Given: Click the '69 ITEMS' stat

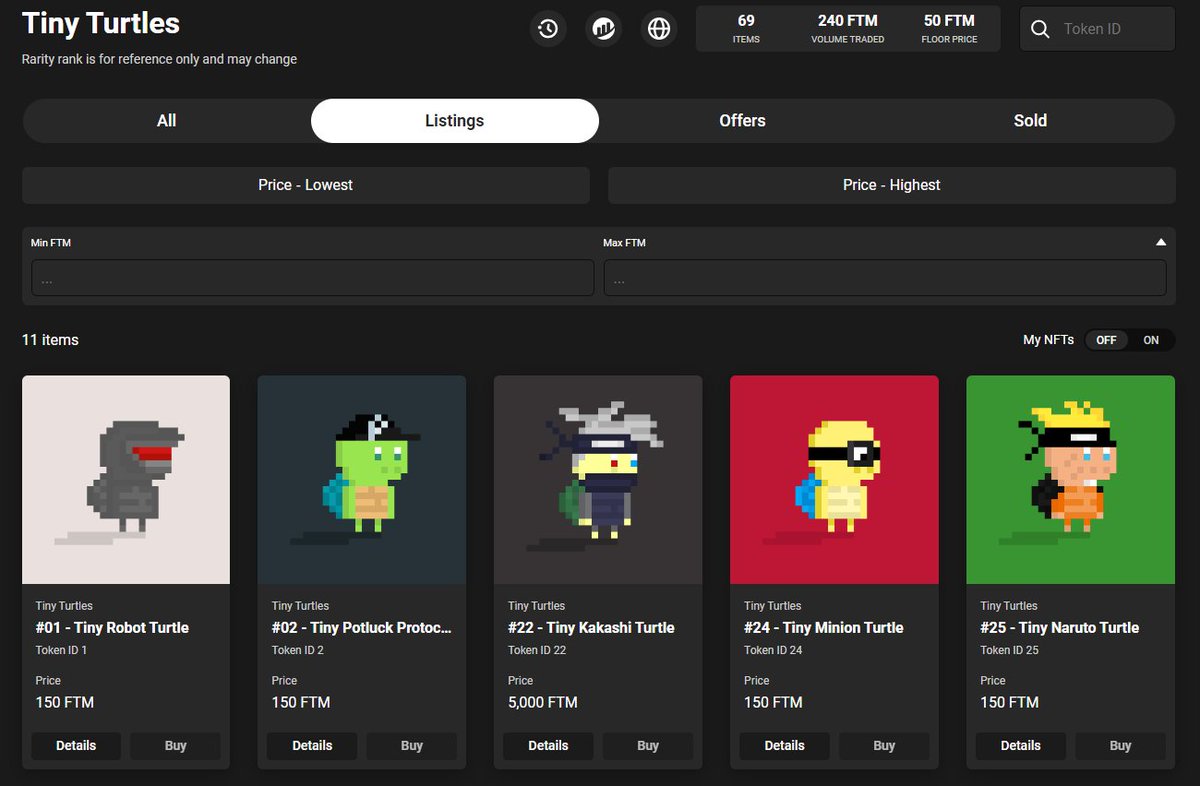Looking at the screenshot, I should click(746, 29).
